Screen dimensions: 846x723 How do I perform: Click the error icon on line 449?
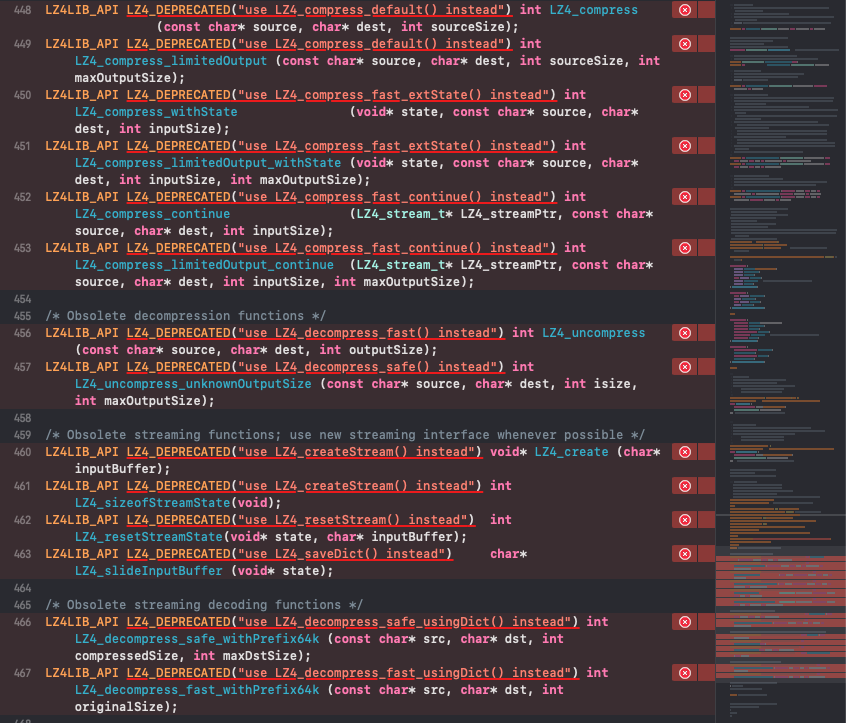pos(685,44)
